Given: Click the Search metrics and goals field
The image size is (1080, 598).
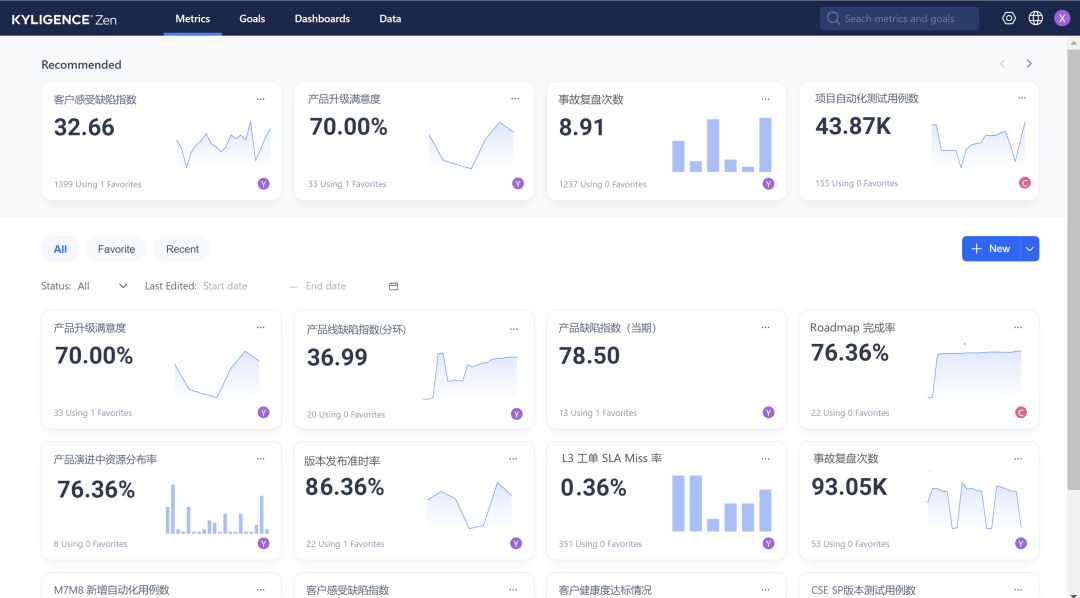Looking at the screenshot, I should point(899,19).
